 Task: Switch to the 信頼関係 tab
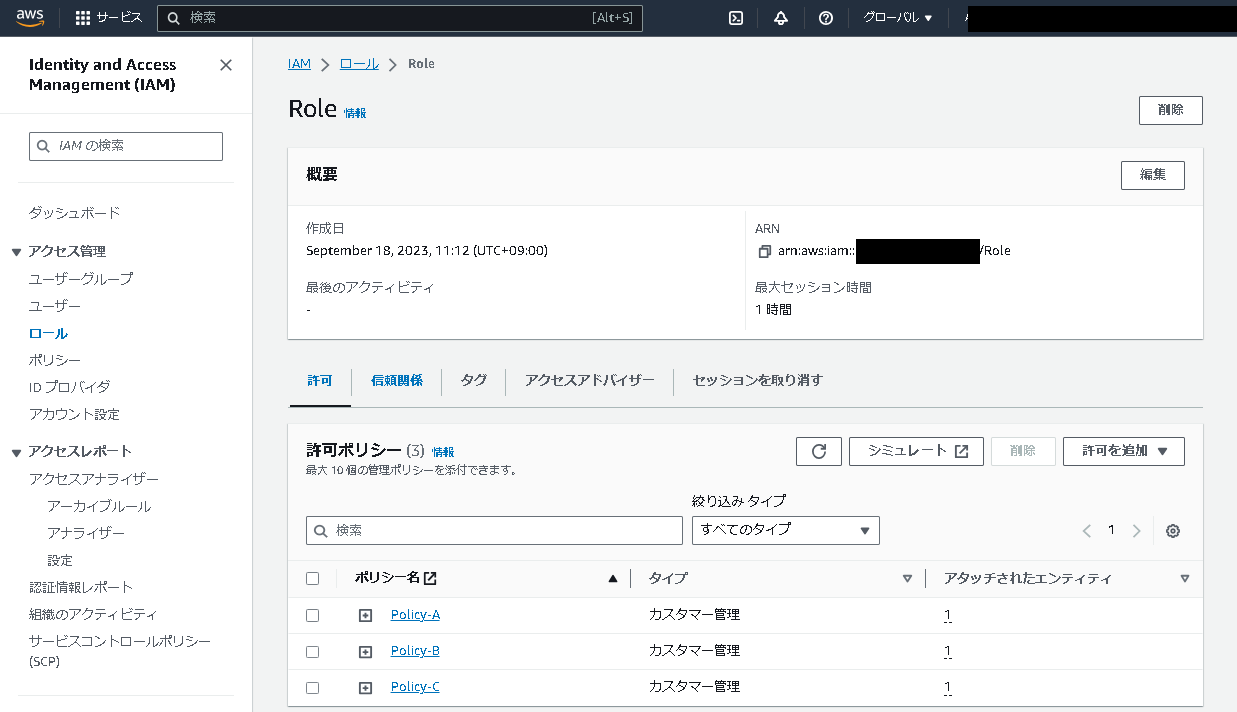(x=397, y=380)
